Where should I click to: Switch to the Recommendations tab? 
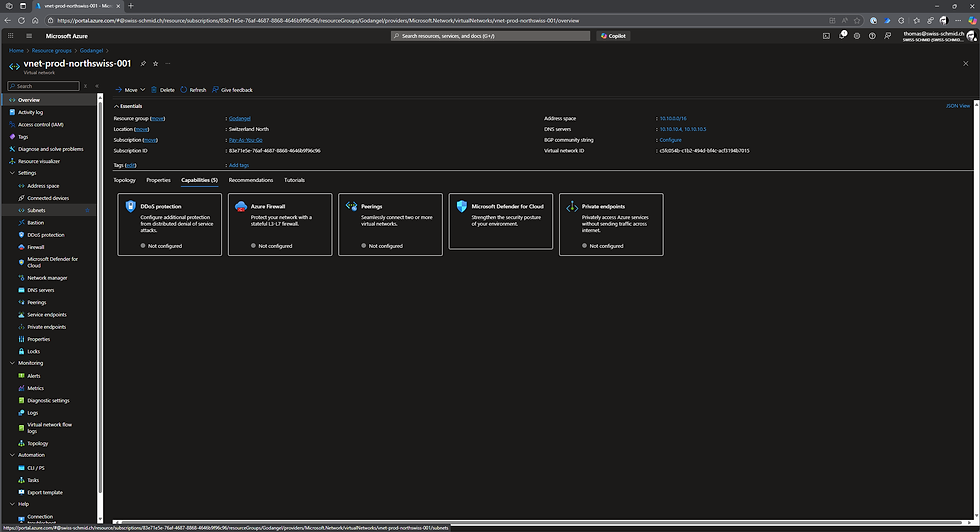(x=251, y=180)
